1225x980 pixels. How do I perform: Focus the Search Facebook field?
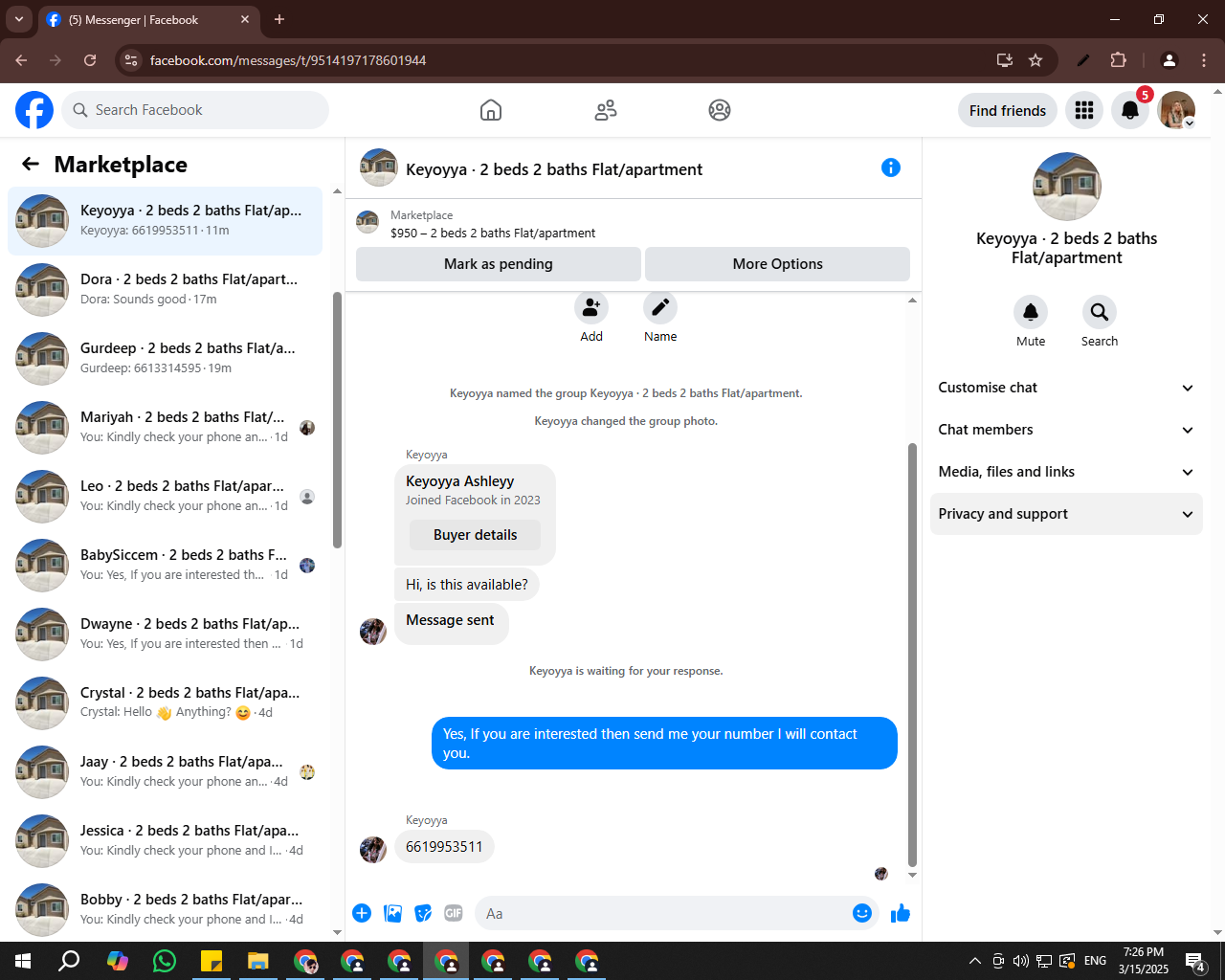(x=195, y=110)
